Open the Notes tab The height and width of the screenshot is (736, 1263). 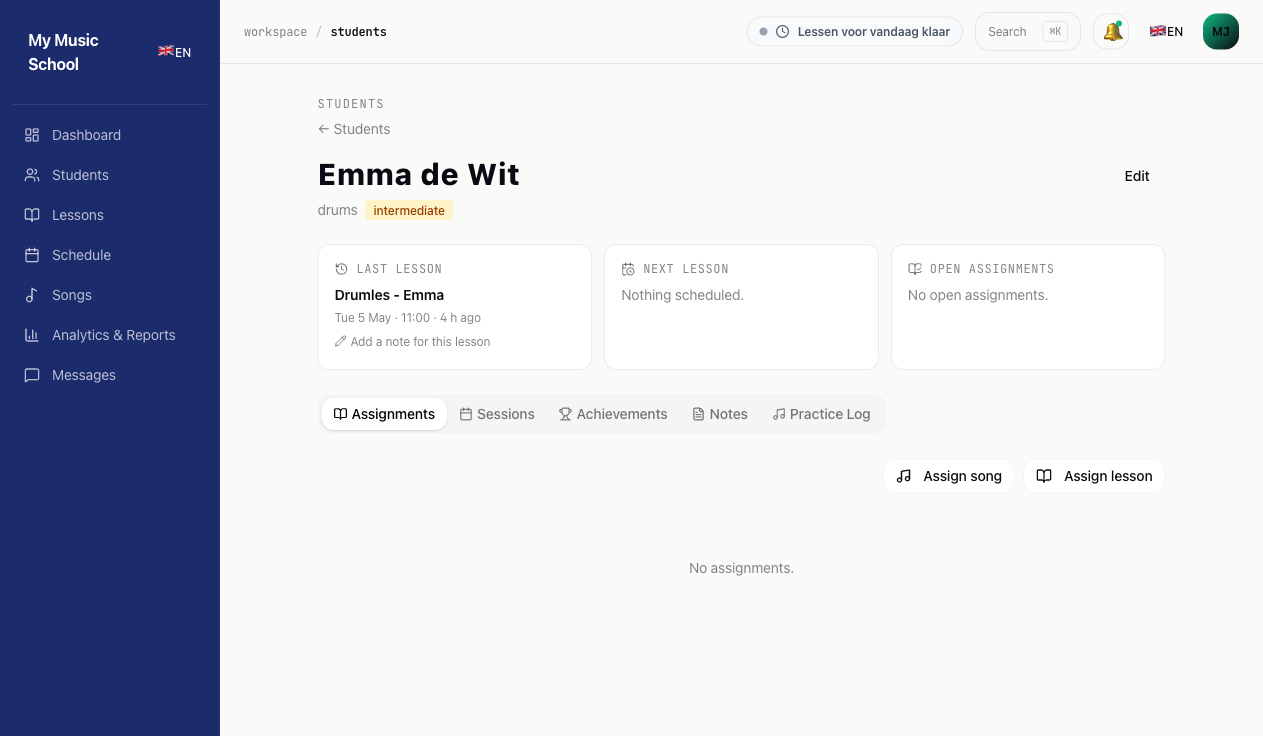(x=720, y=414)
